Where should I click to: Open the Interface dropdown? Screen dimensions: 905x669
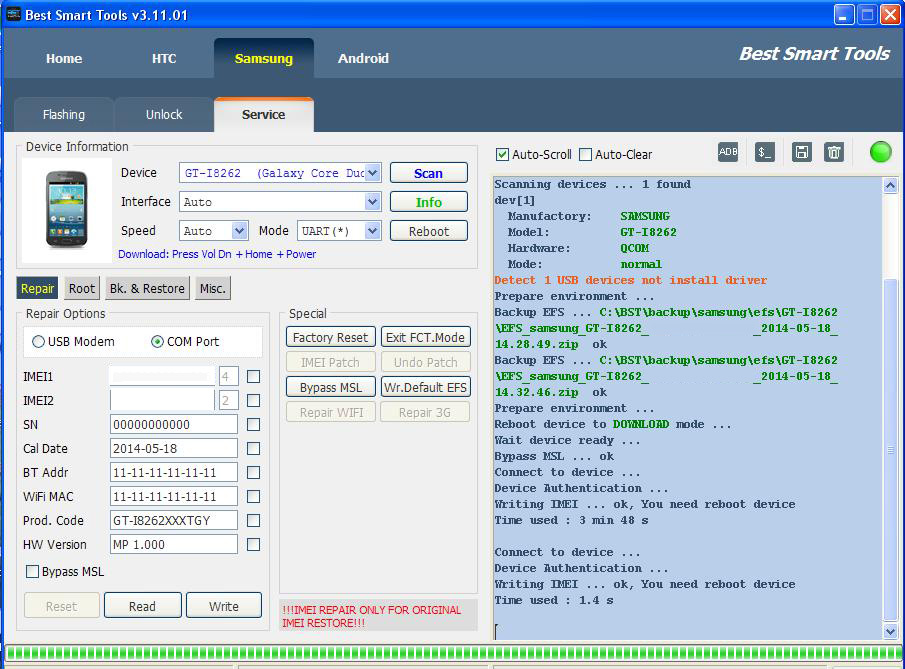tap(372, 202)
